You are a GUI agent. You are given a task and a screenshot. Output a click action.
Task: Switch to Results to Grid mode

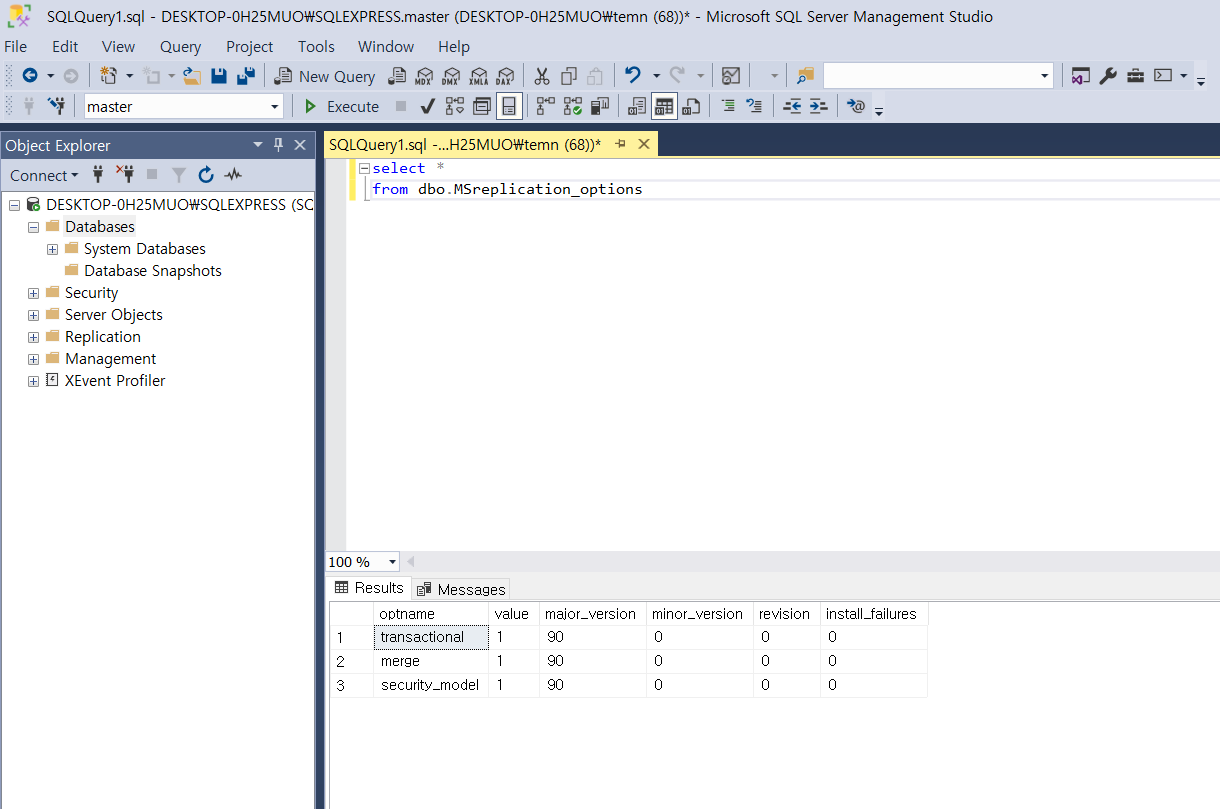coord(664,106)
